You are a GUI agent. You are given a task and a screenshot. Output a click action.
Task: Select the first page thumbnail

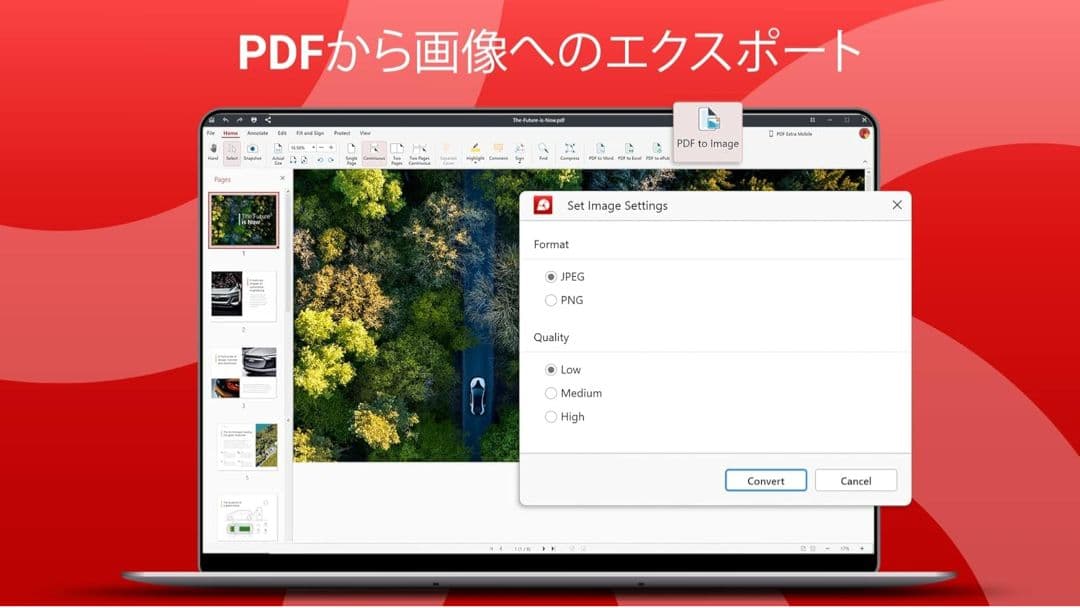pos(243,220)
